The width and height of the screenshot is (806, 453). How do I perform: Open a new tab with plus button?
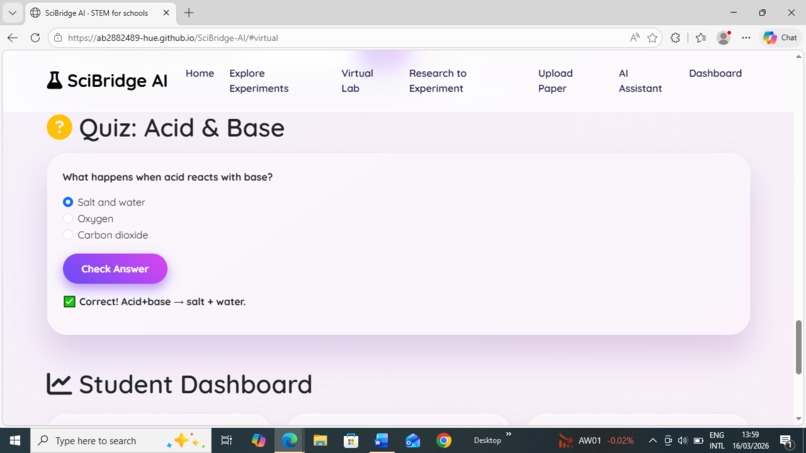pyautogui.click(x=189, y=13)
